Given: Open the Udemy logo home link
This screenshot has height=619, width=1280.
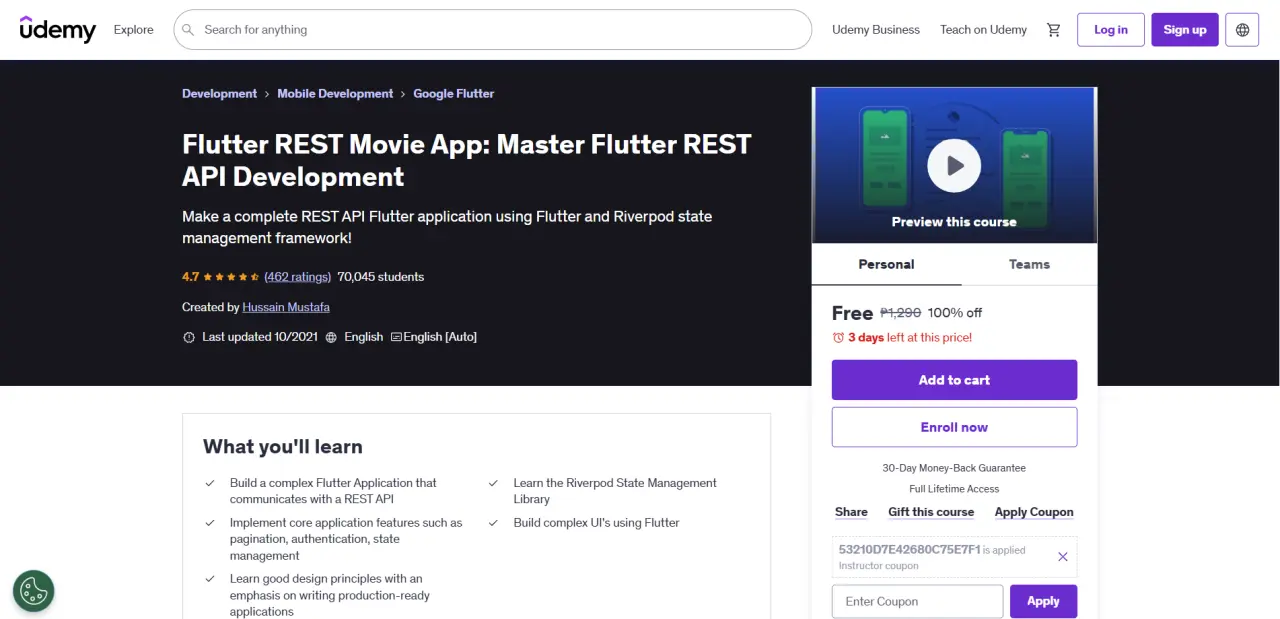Looking at the screenshot, I should pos(58,29).
